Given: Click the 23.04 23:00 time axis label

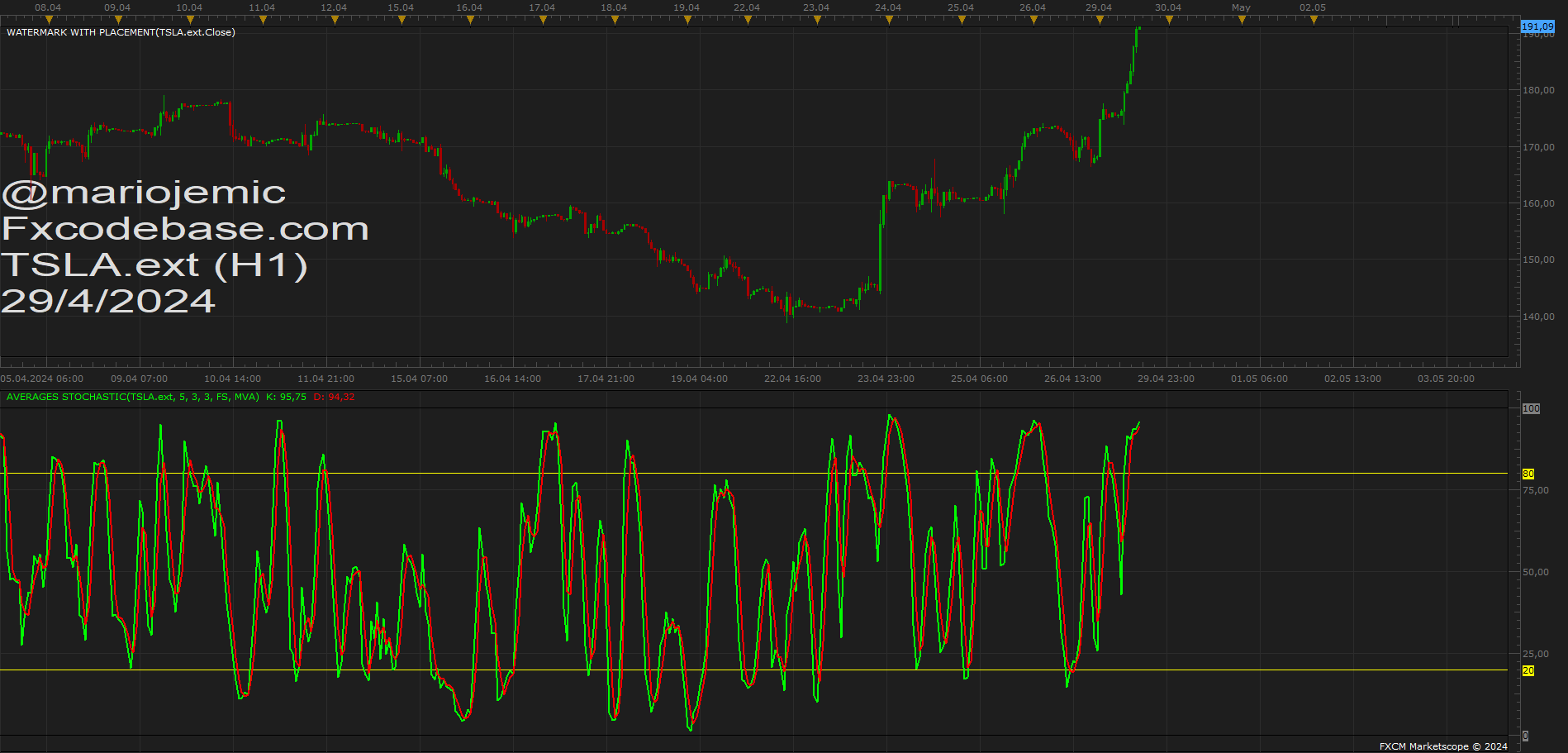Looking at the screenshot, I should [886, 379].
